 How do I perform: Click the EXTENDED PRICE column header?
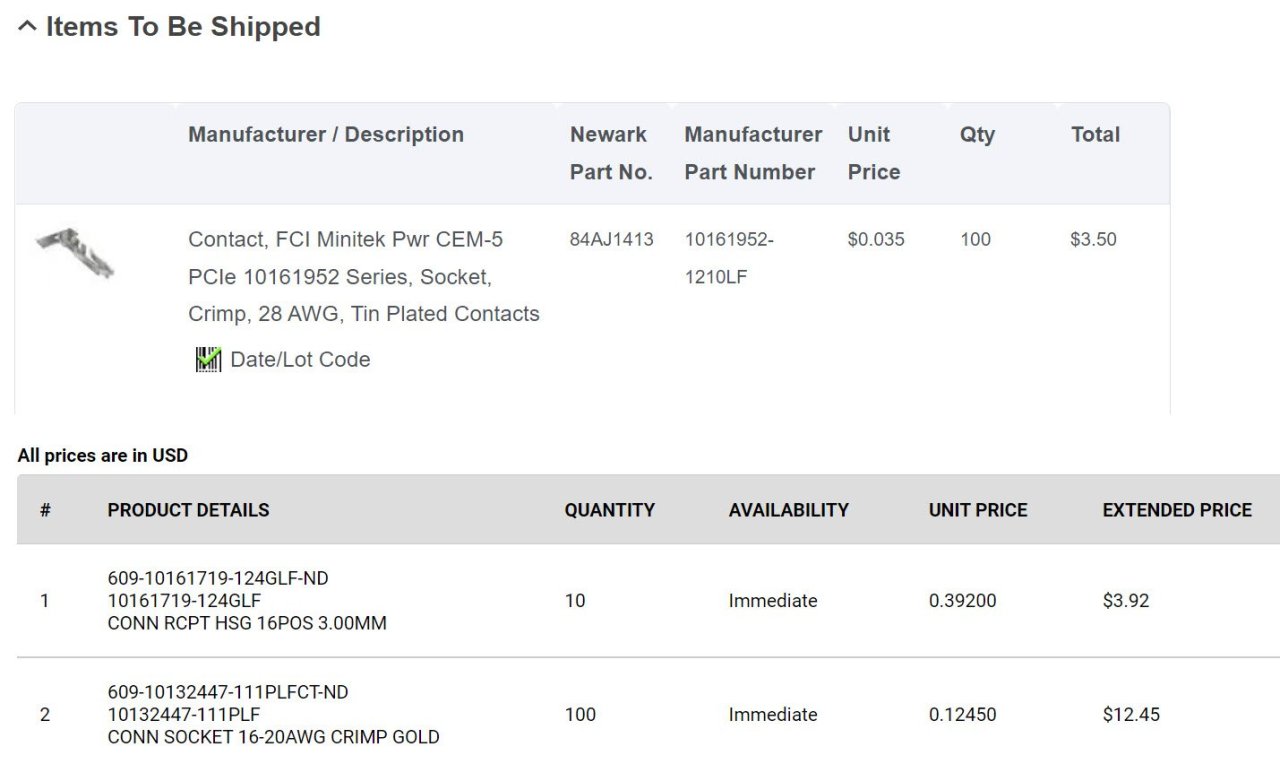pos(1177,510)
